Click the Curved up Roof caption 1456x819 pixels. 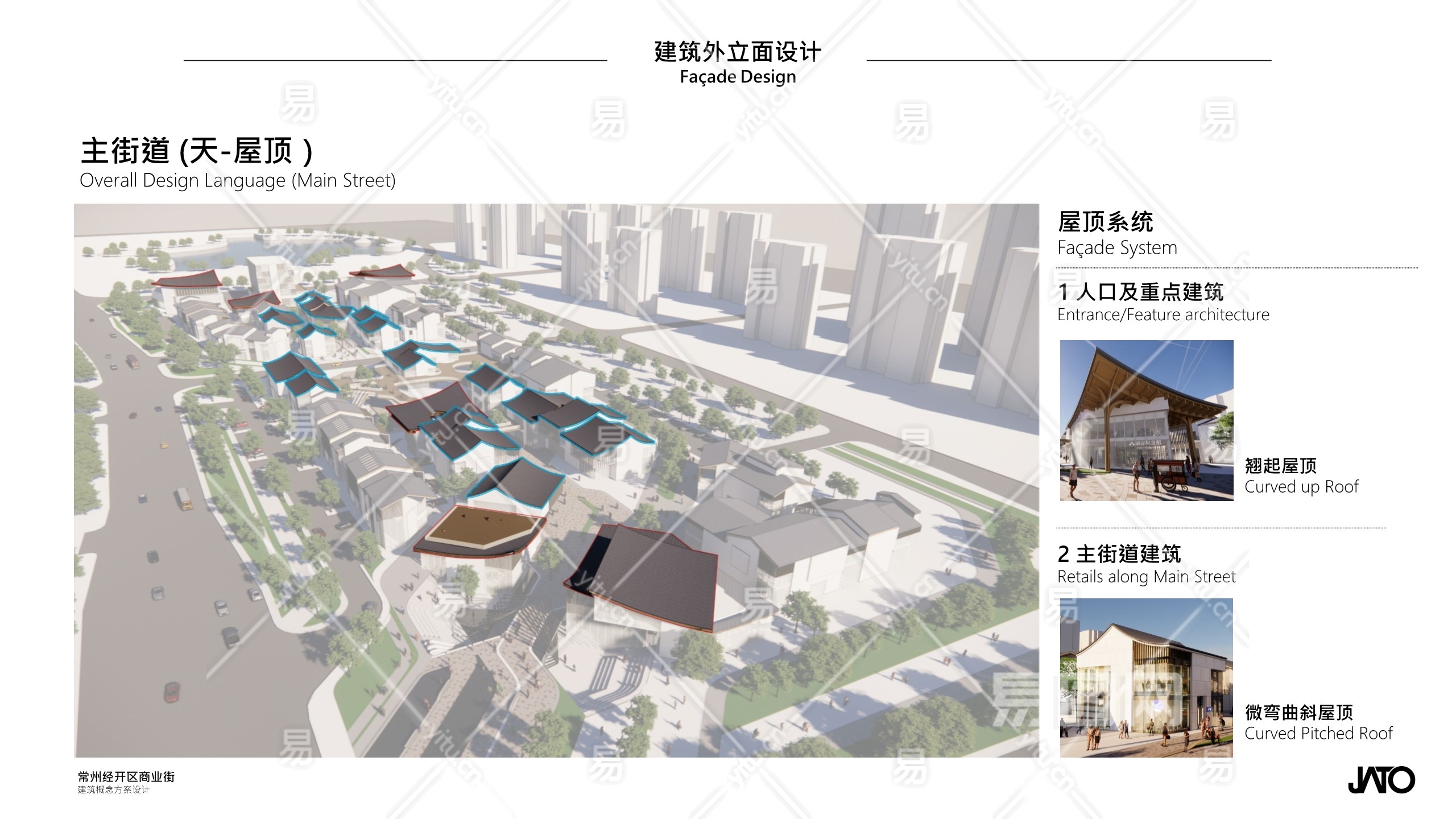pos(1301,487)
